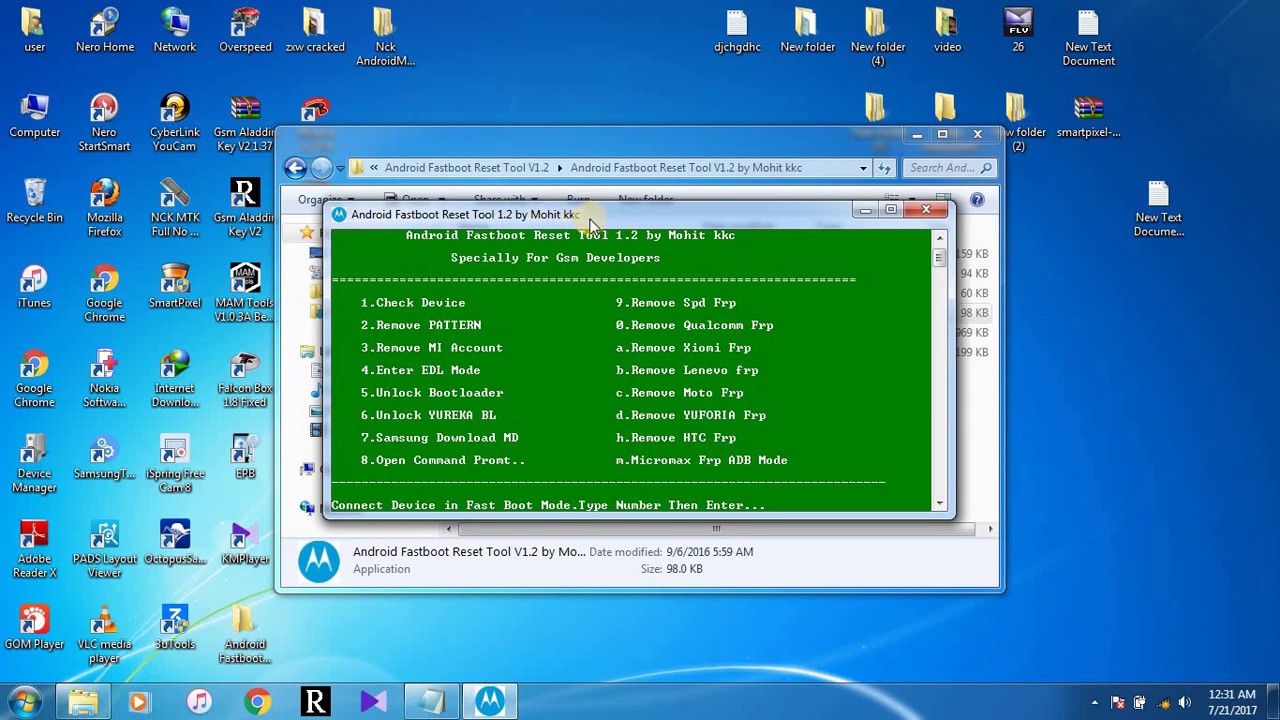Launch Mozilla Firefox desktop shortcut
This screenshot has height=720, width=1280.
pos(104,209)
